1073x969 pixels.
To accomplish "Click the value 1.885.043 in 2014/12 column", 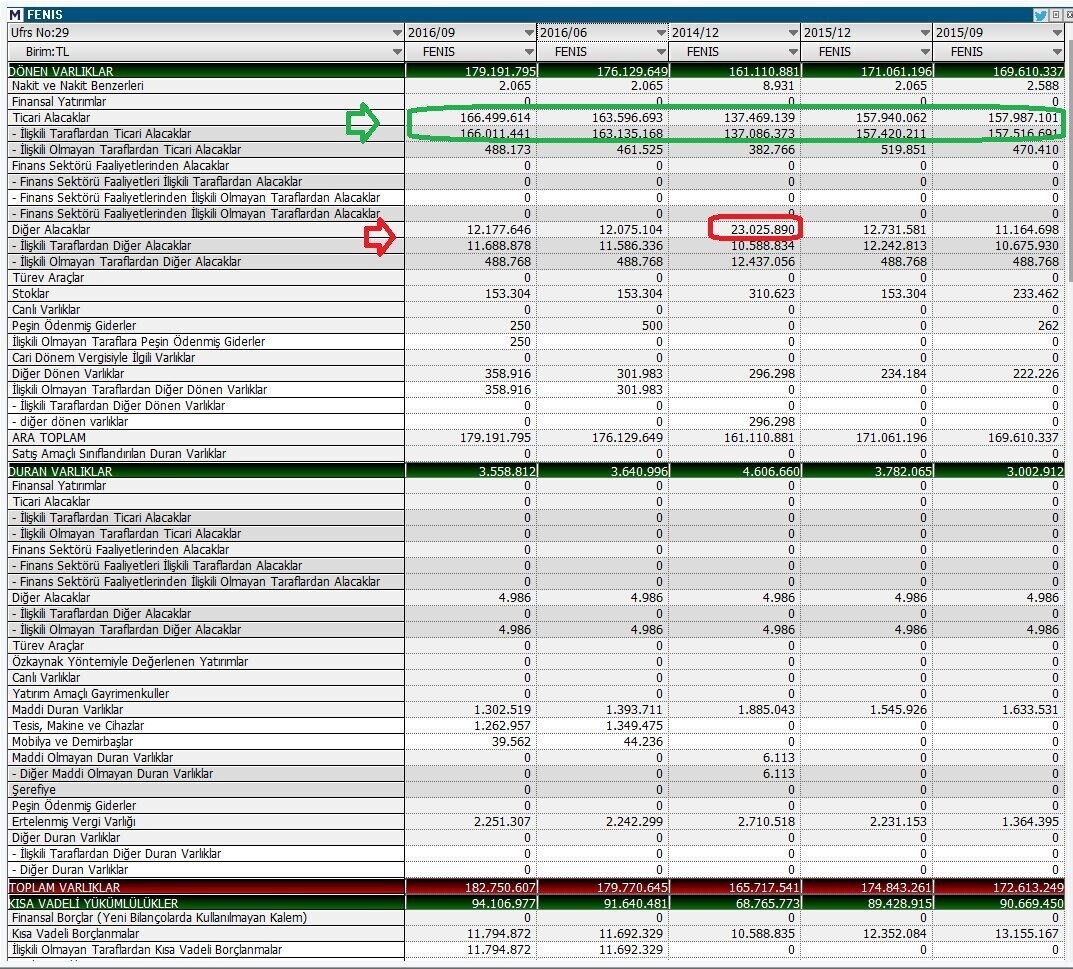I will click(766, 710).
